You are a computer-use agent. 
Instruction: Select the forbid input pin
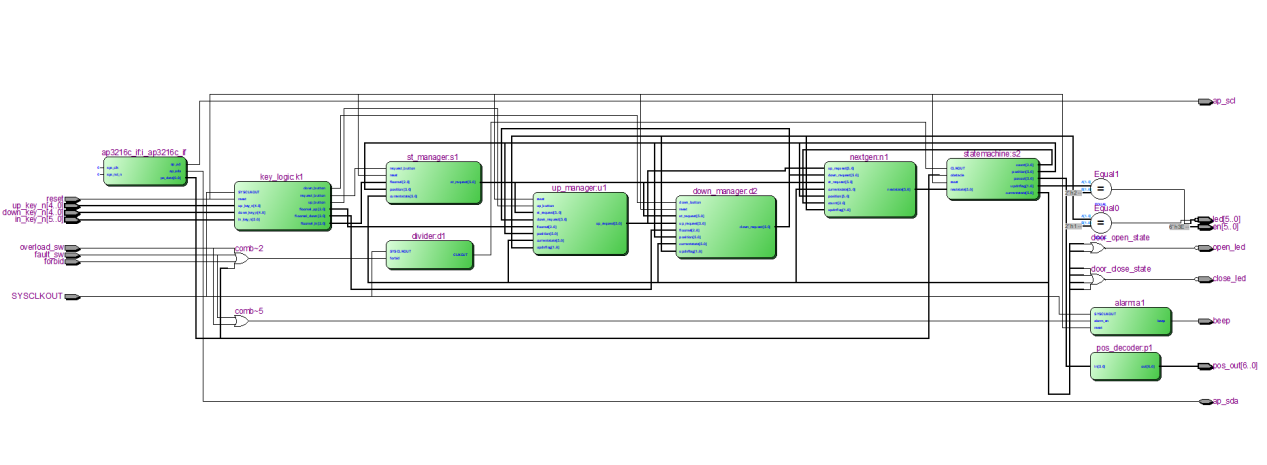pos(72,261)
